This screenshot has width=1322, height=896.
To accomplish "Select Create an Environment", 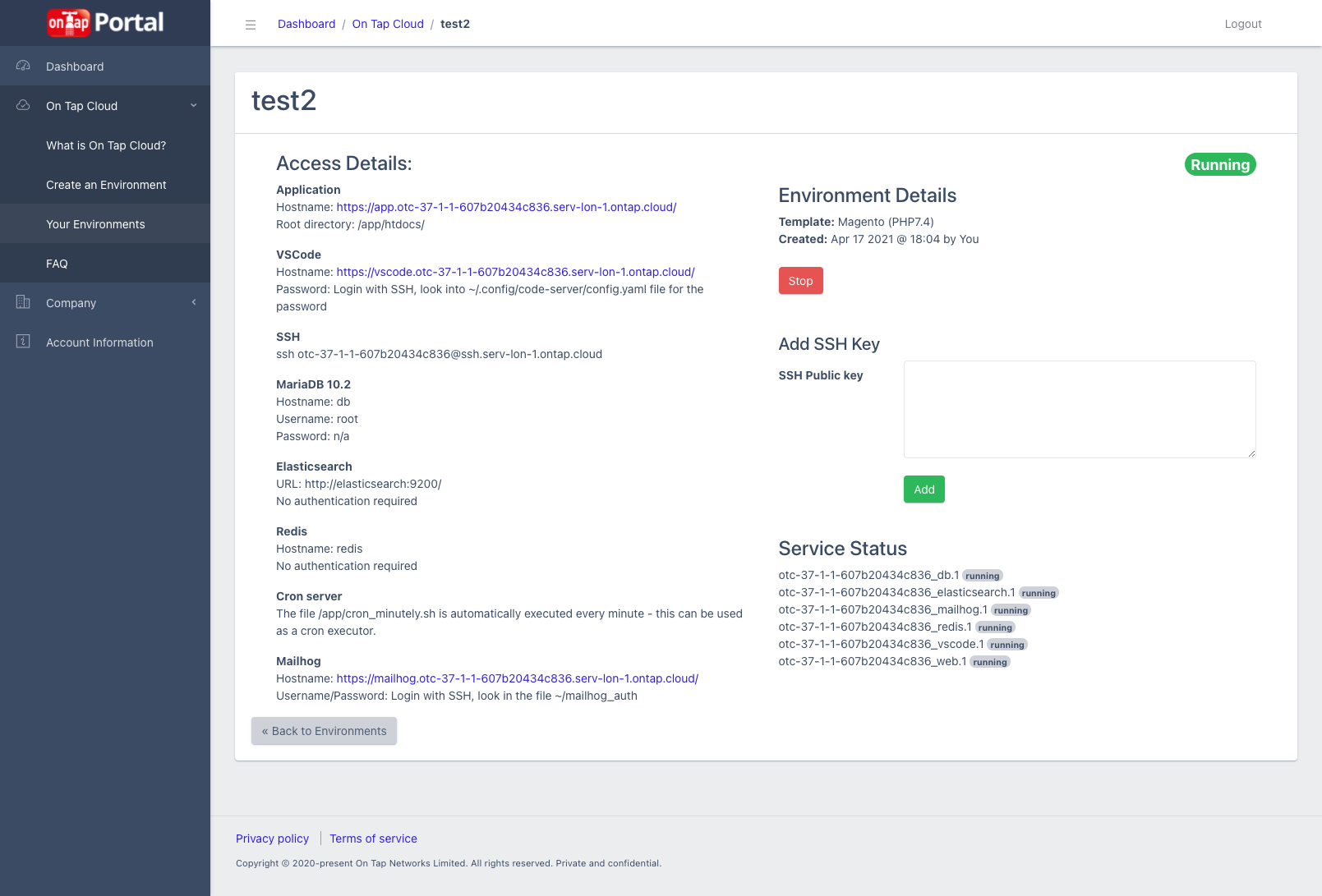I will pyautogui.click(x=105, y=184).
